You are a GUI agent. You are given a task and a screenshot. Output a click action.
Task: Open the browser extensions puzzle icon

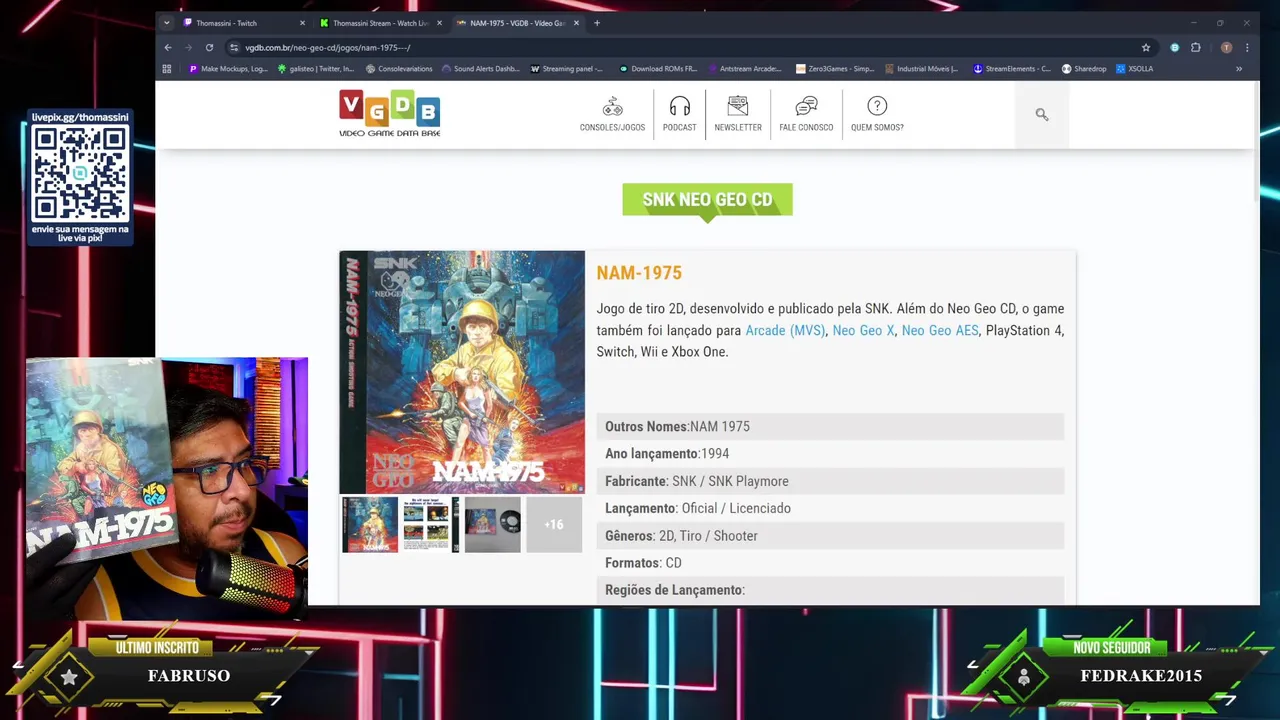coord(1195,47)
